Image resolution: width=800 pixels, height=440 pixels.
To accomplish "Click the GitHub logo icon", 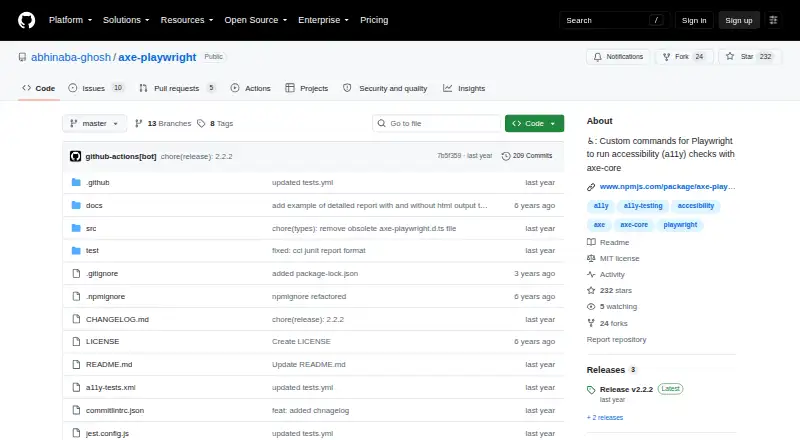I will click(x=27, y=20).
